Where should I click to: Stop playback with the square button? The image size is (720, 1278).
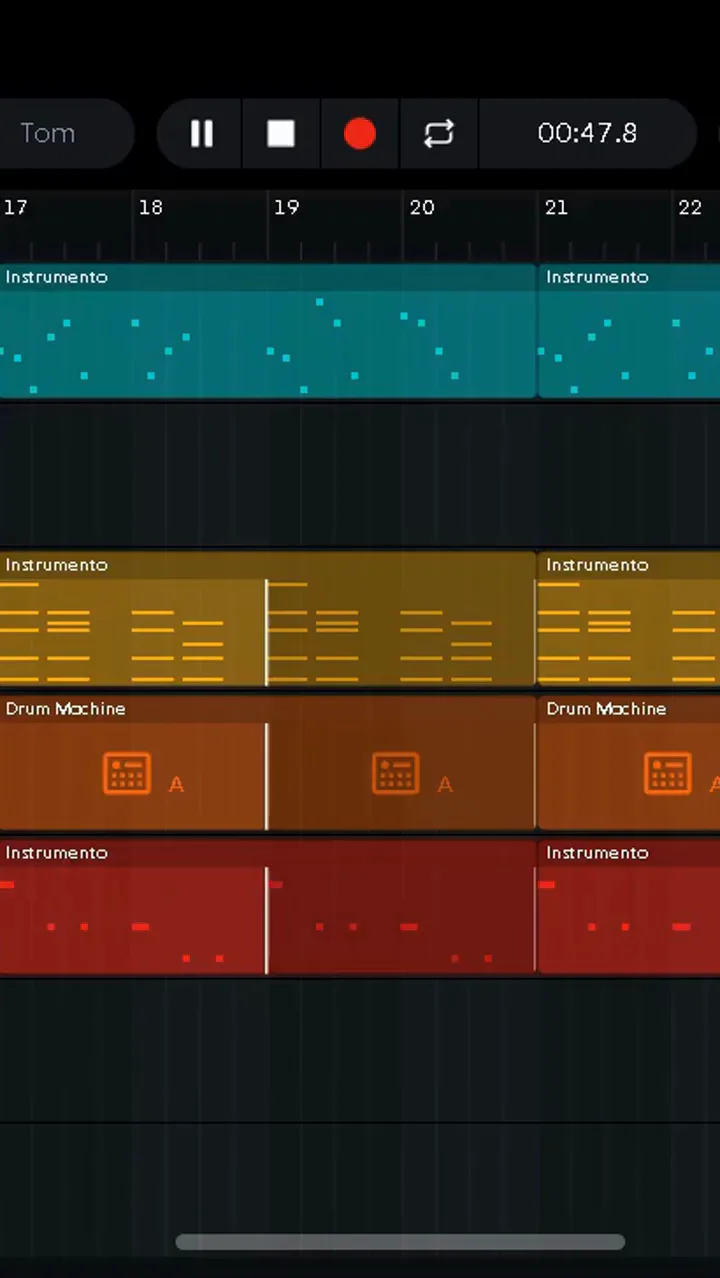click(281, 133)
